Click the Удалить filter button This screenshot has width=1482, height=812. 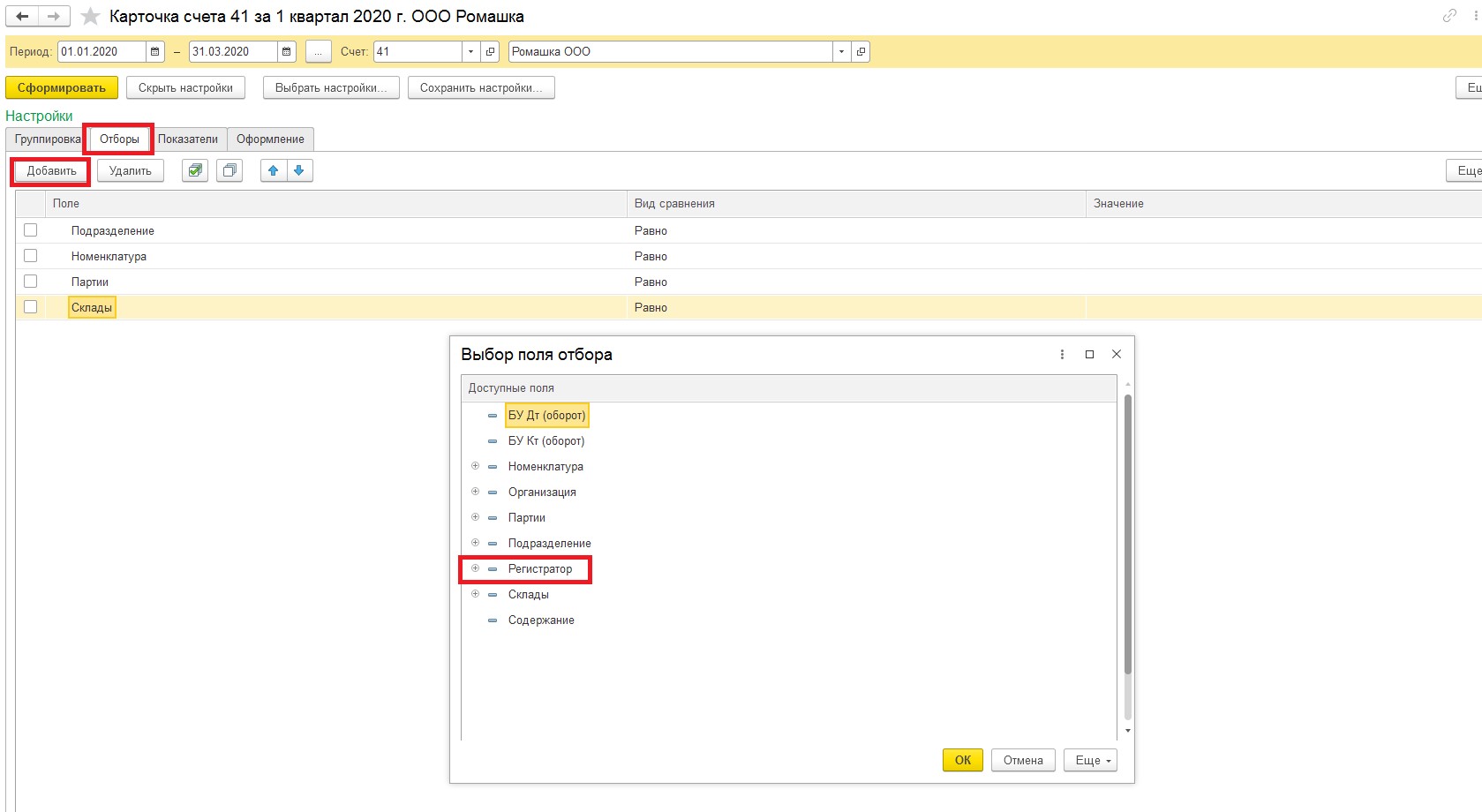(131, 170)
